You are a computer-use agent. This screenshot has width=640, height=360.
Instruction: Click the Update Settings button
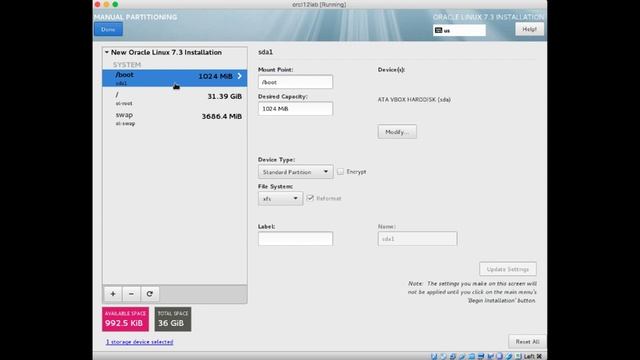[508, 269]
